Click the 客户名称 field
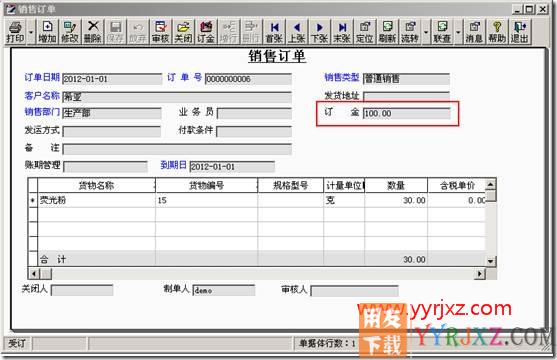557x360 pixels. pyautogui.click(x=177, y=97)
